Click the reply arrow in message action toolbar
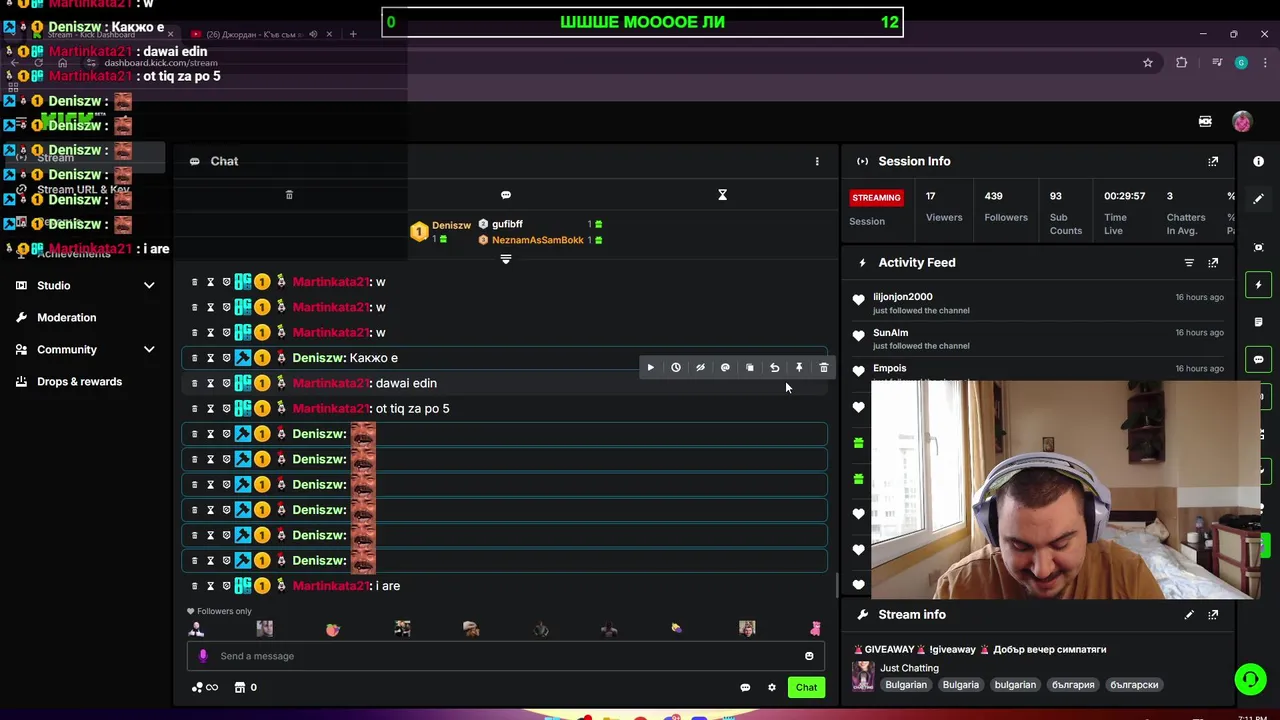 774,368
